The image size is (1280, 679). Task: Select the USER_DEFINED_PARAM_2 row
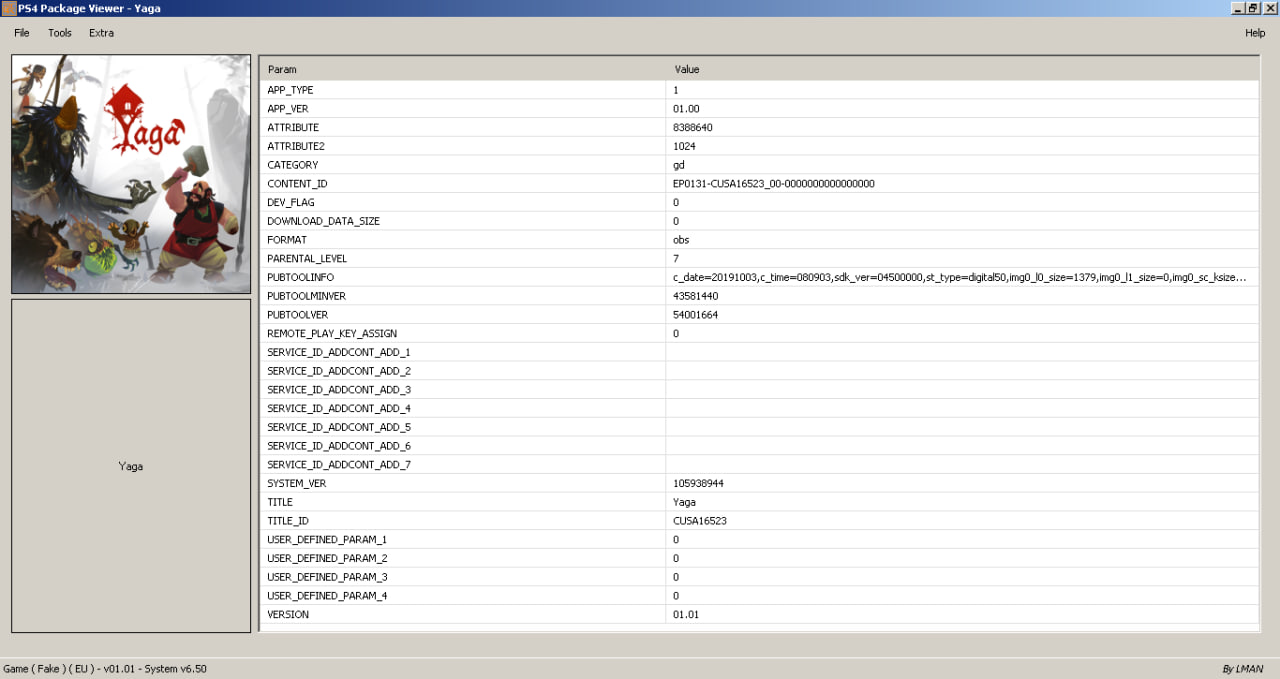click(760, 558)
